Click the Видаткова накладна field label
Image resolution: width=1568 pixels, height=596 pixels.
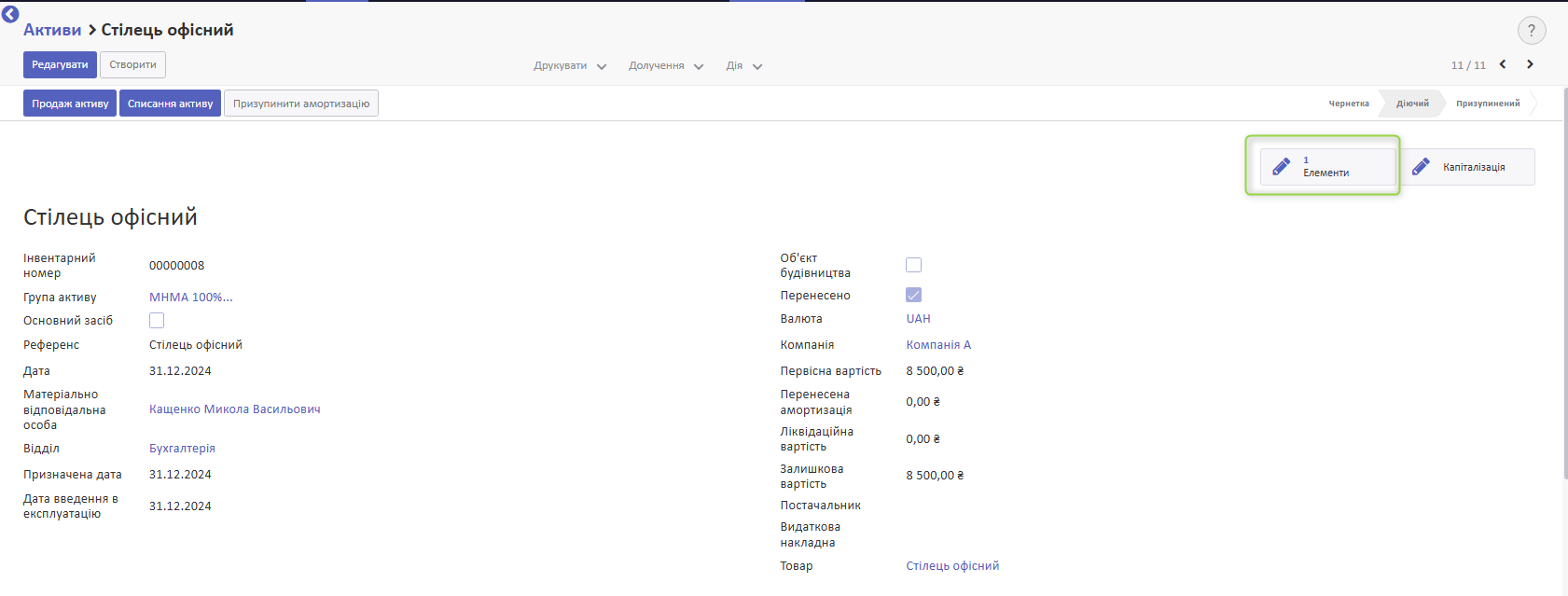coord(810,534)
